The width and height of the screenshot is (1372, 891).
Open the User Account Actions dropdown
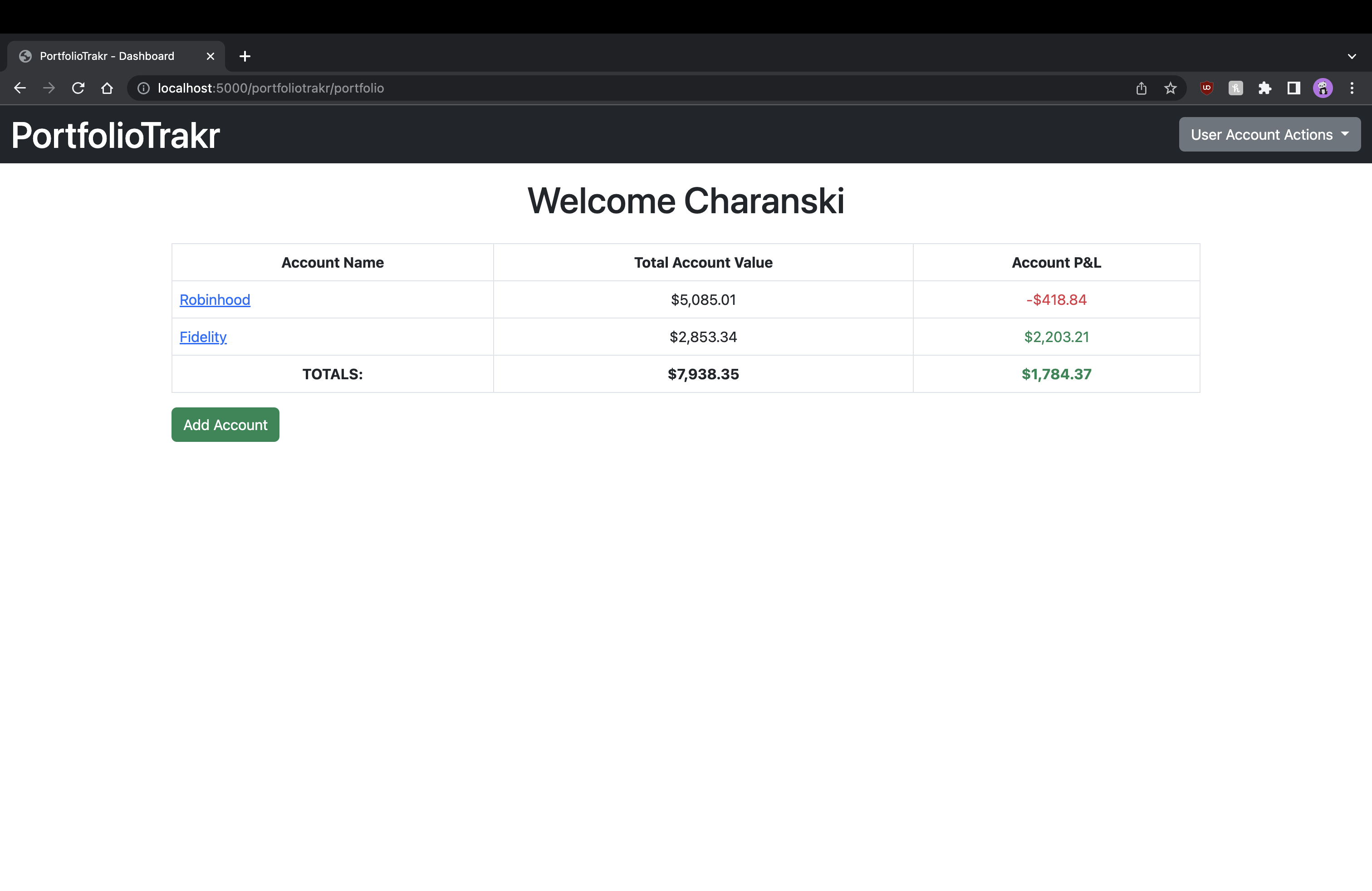click(1269, 134)
